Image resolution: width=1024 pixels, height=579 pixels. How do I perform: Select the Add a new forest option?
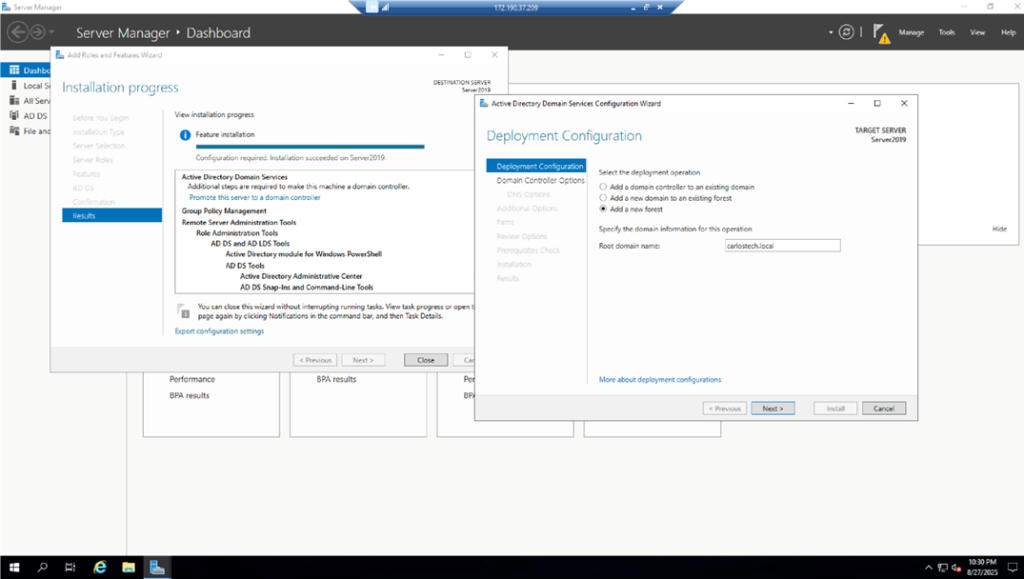coord(603,210)
